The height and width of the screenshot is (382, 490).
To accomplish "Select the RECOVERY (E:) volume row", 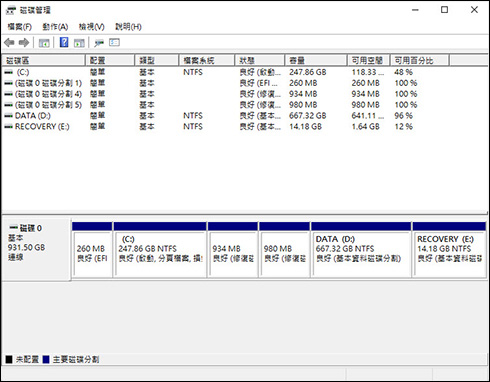I will (x=226, y=127).
